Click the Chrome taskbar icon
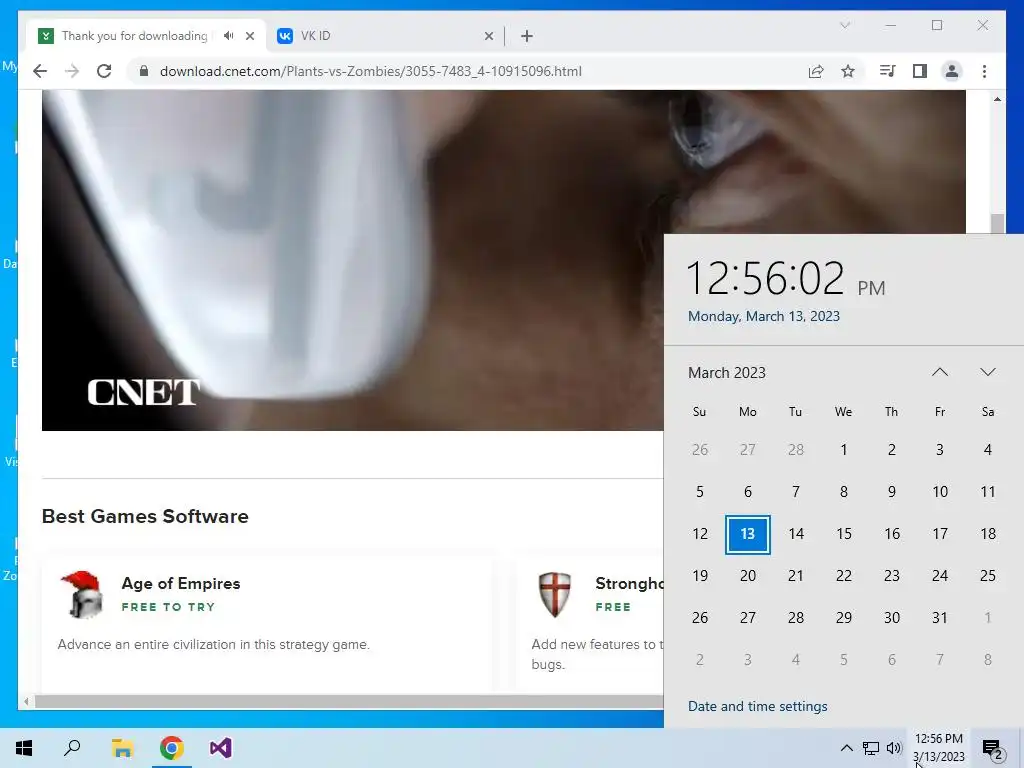This screenshot has width=1024, height=768. pyautogui.click(x=172, y=748)
